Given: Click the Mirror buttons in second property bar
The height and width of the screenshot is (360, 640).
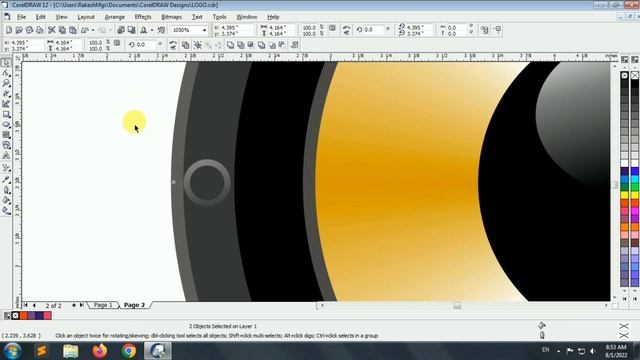Looking at the screenshot, I should [x=173, y=45].
